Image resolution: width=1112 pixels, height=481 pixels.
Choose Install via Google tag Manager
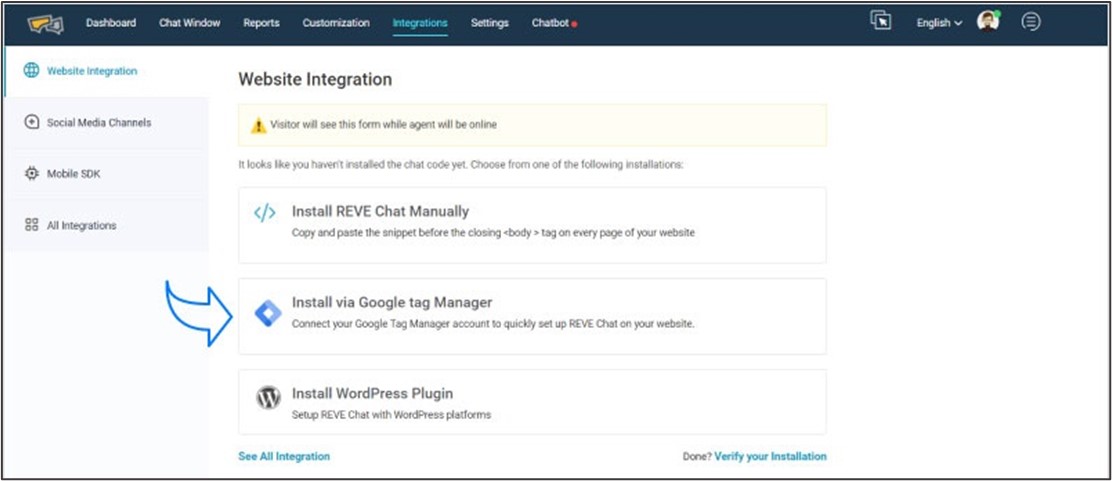[533, 316]
